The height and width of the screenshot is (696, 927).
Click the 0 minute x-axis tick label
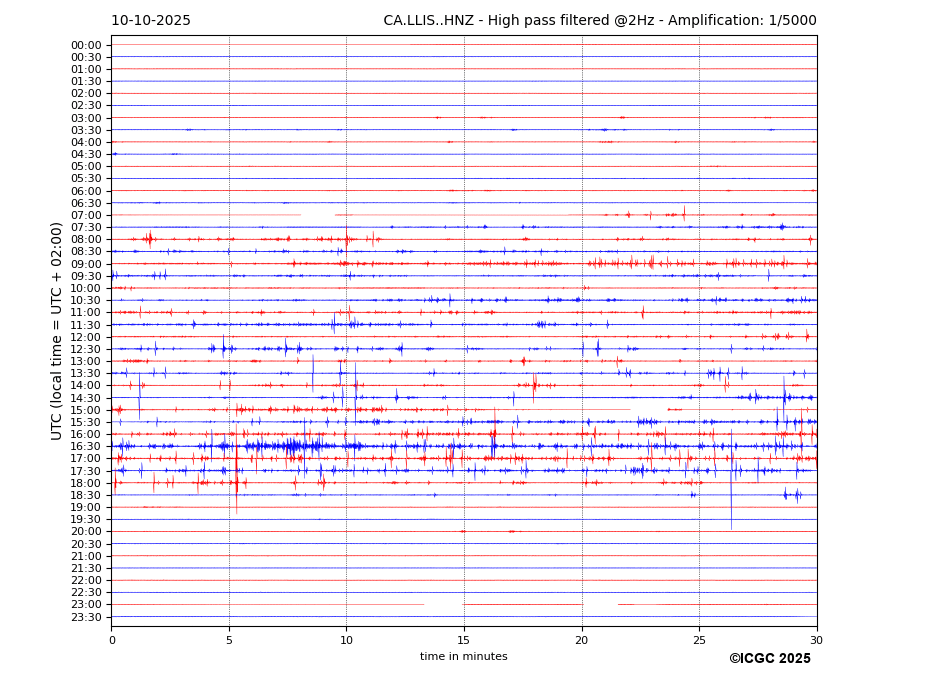click(x=112, y=640)
